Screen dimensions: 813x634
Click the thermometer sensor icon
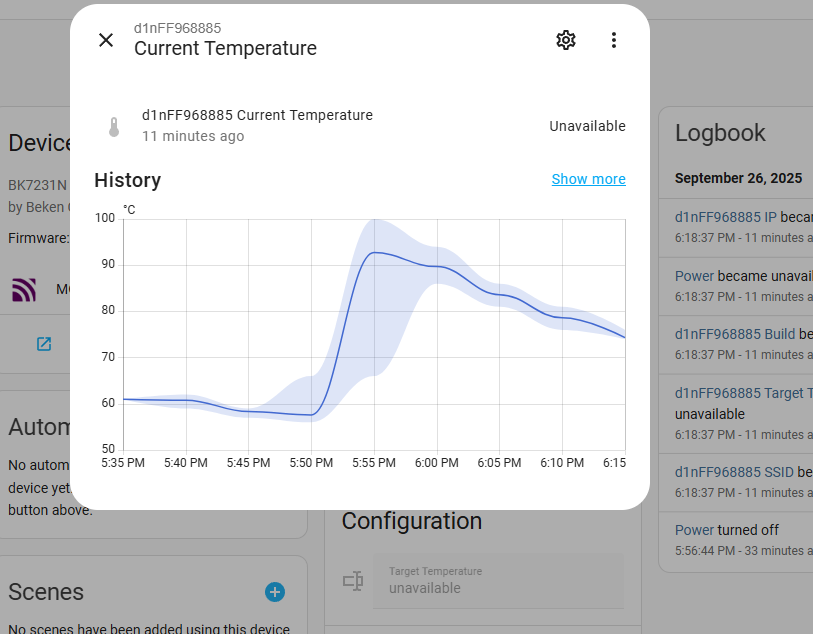[114, 127]
